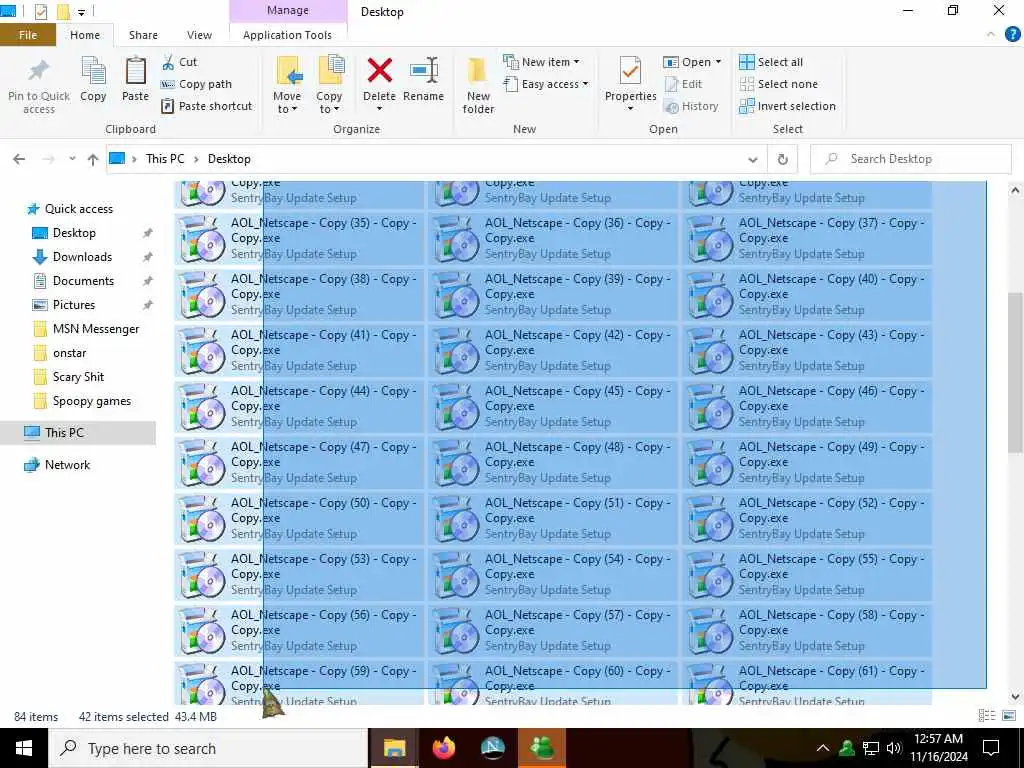Click Select none in ribbon
This screenshot has width=1024, height=768.
click(778, 84)
